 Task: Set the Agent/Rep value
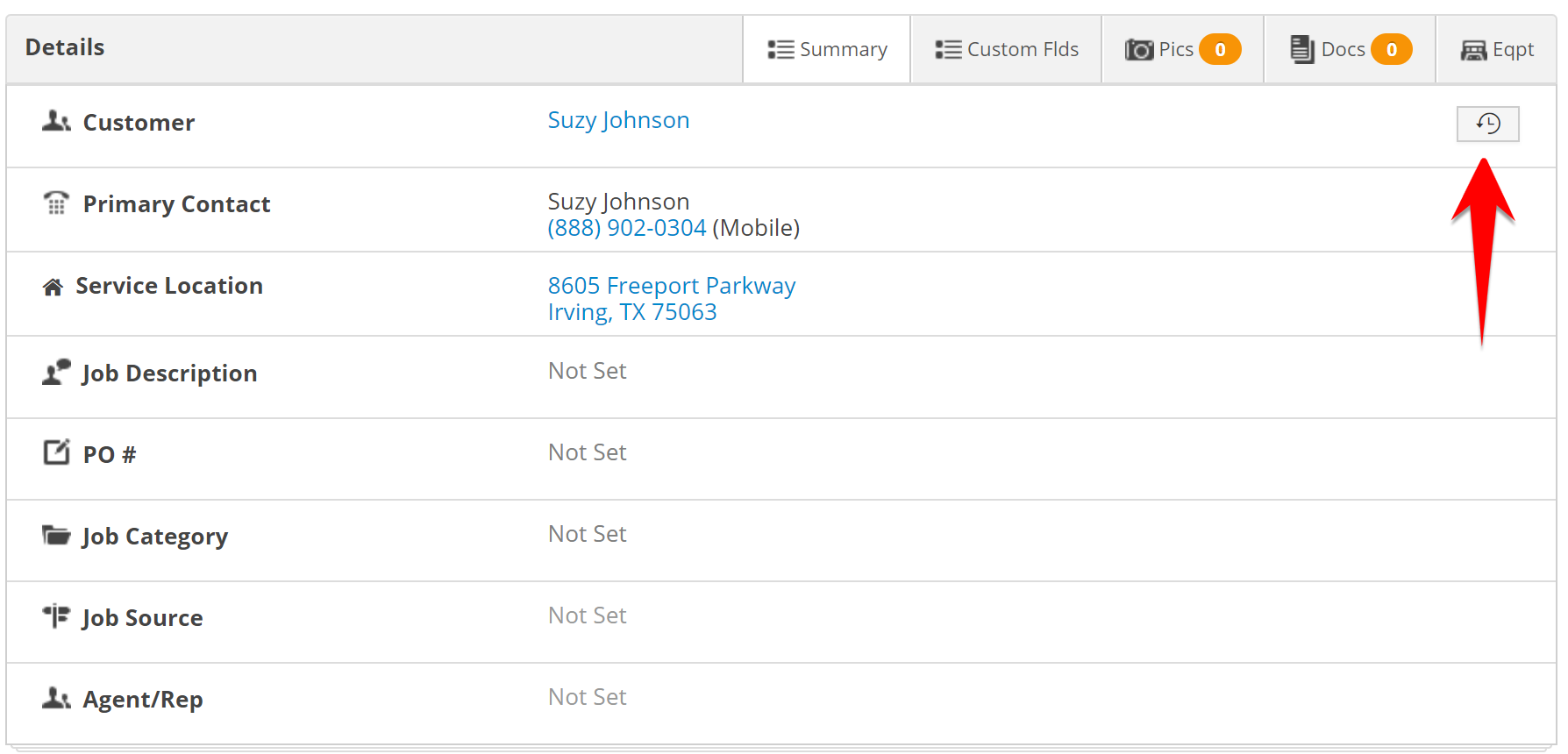[x=587, y=697]
